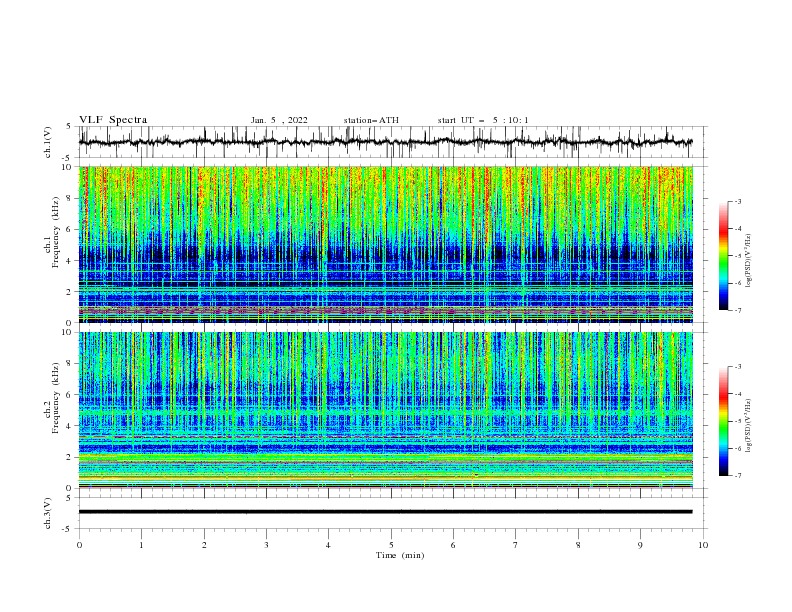Click the "8" frequency tick on ch.1 axis
792x612 pixels.
tap(69, 198)
